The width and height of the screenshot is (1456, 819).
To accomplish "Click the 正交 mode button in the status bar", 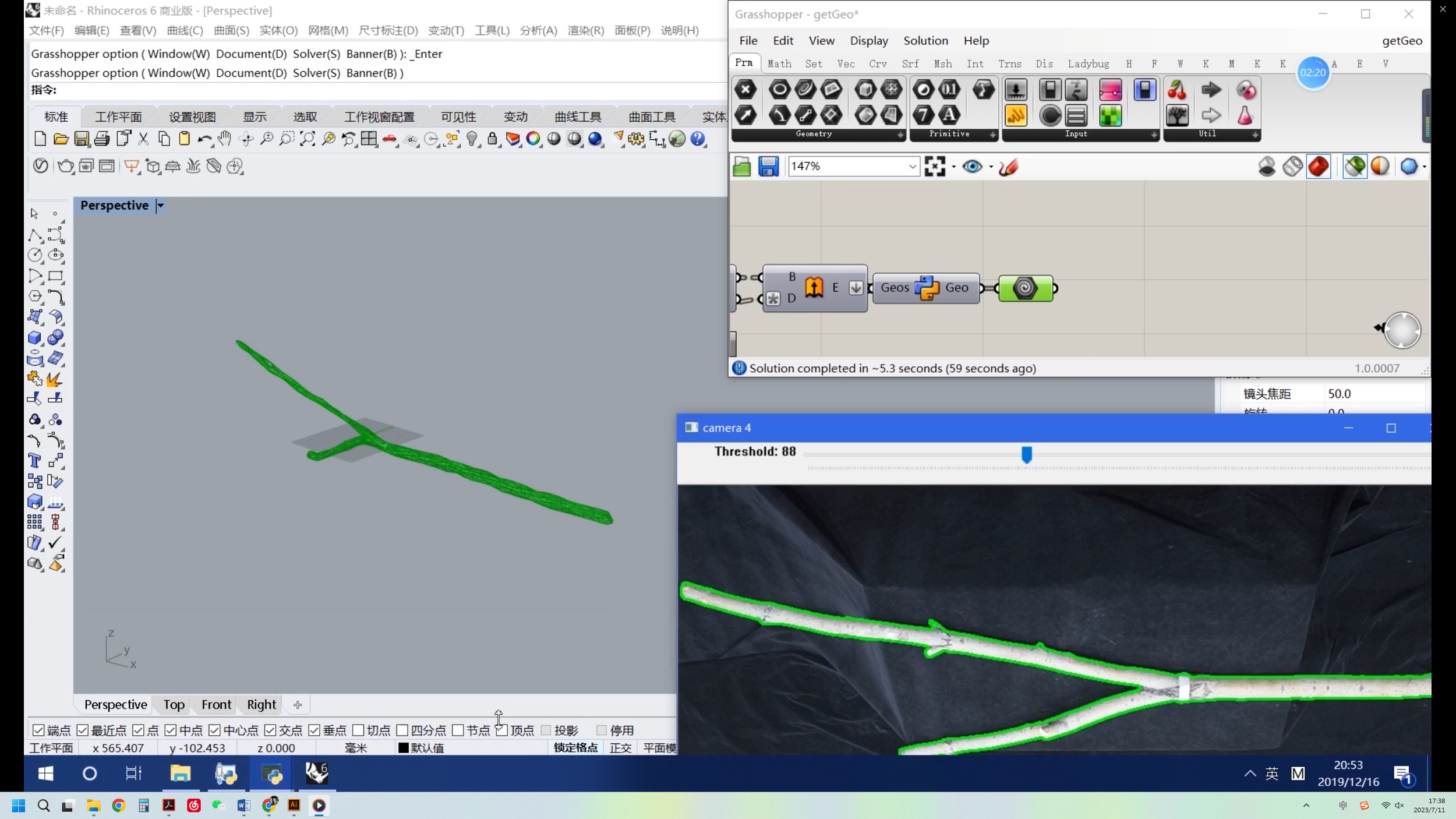I will (x=620, y=748).
